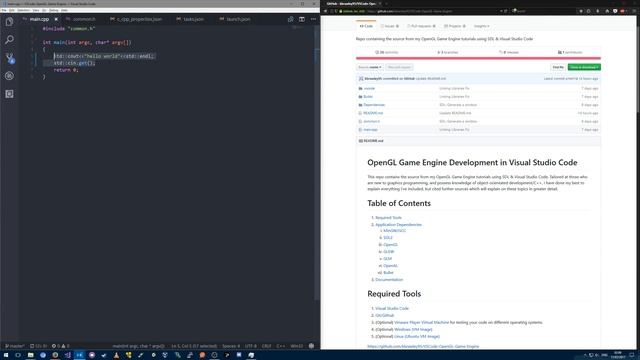This screenshot has height=360, width=640.
Task: Open the Explorer view in VS Code activity bar
Action: (9, 22)
